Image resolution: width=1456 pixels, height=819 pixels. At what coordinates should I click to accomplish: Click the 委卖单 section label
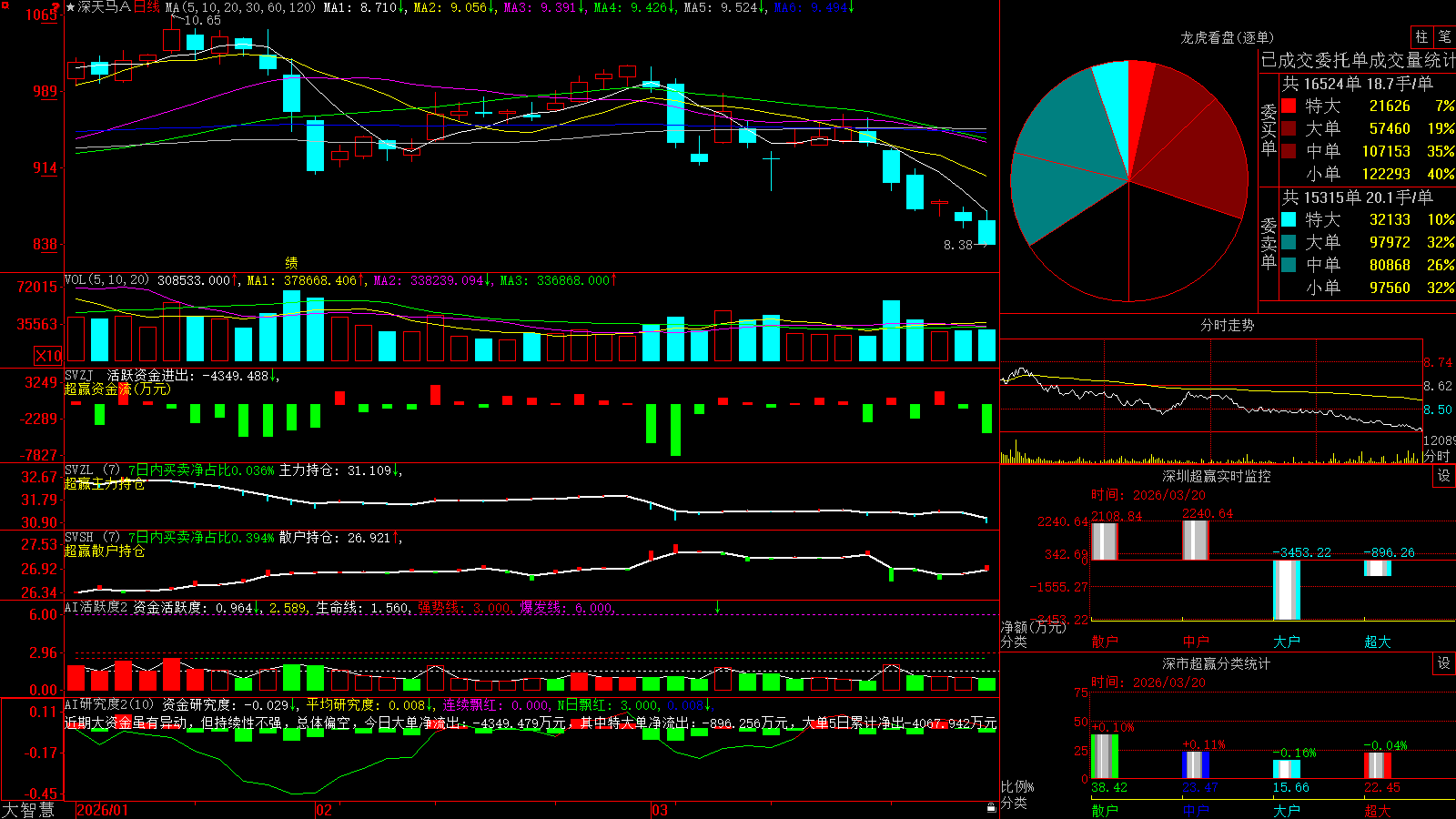[x=1269, y=243]
